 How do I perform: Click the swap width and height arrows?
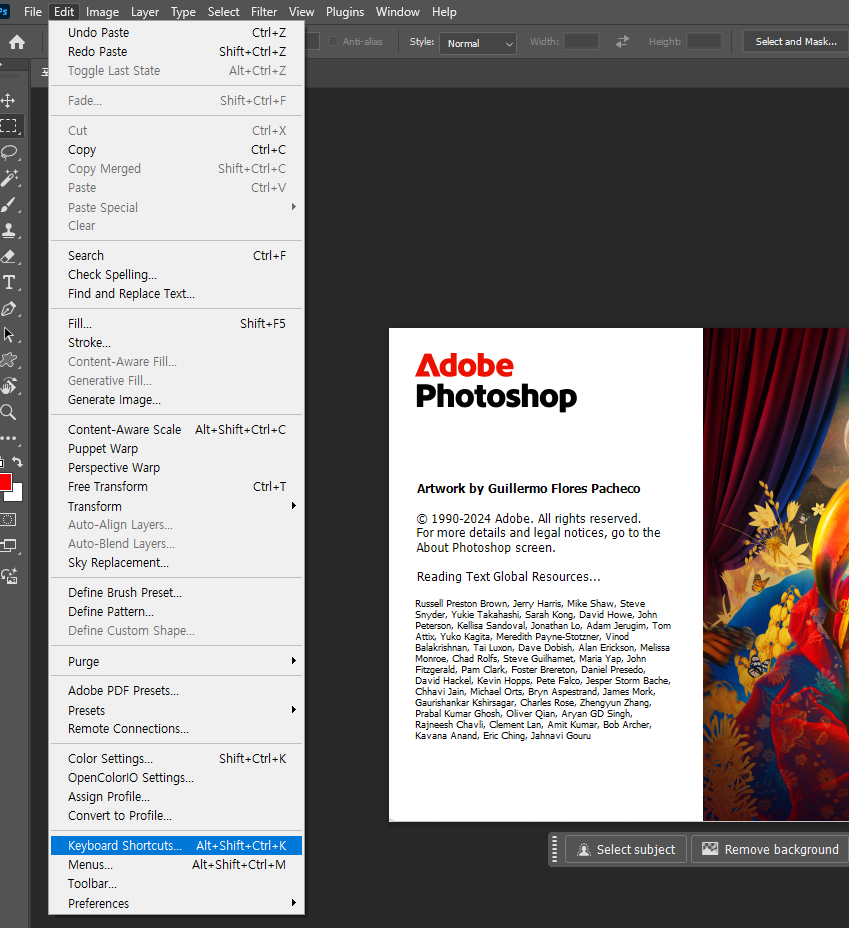[622, 42]
